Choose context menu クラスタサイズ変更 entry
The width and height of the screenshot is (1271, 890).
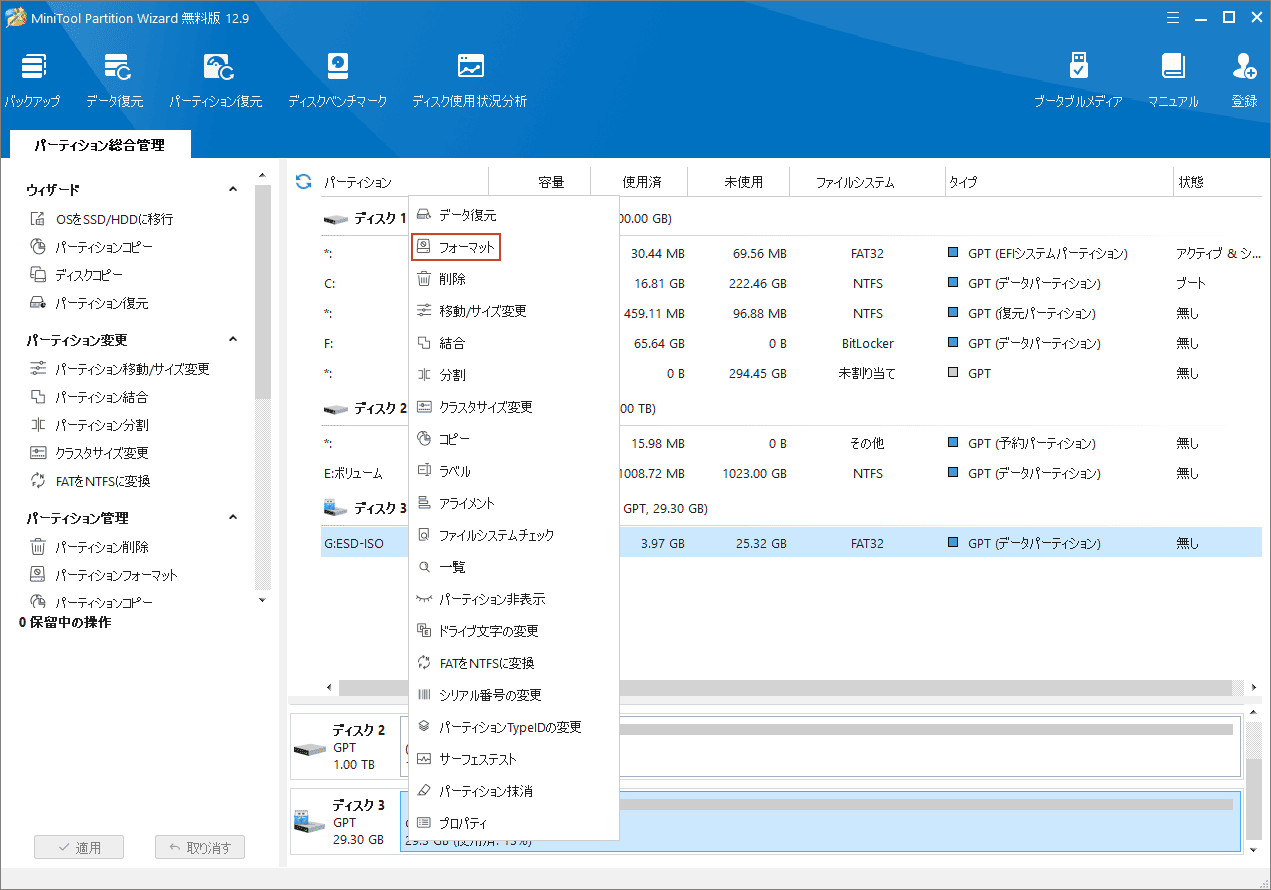(514, 407)
